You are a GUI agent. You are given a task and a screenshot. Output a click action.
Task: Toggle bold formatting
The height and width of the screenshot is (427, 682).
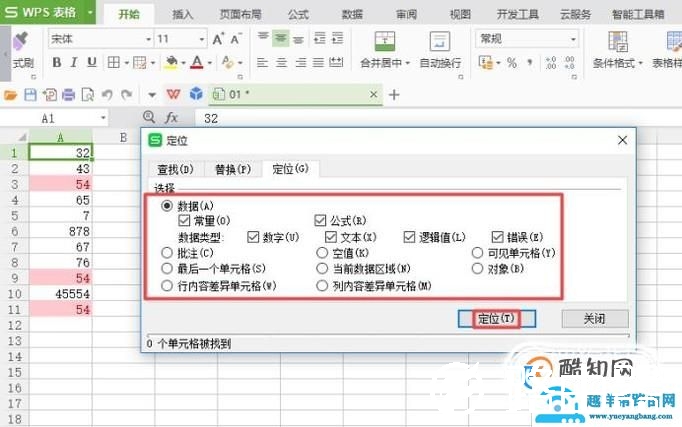pos(57,63)
